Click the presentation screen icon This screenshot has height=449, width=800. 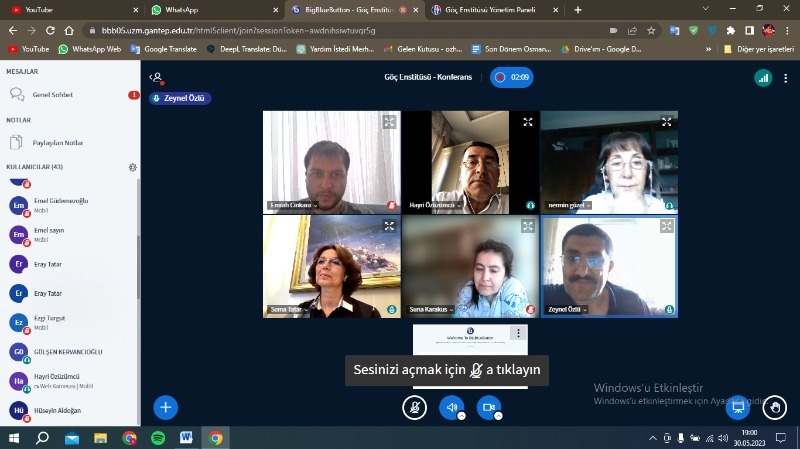point(738,407)
